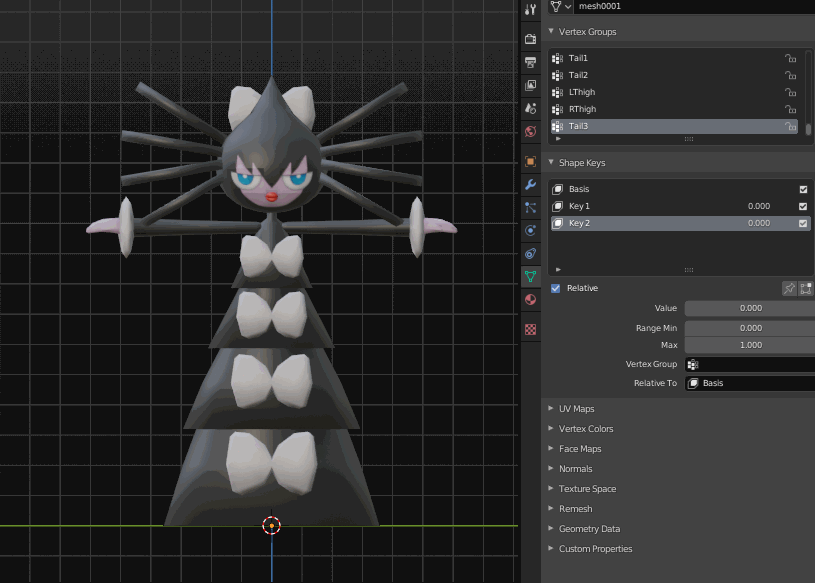Open the Particles properties tab

[x=530, y=207]
